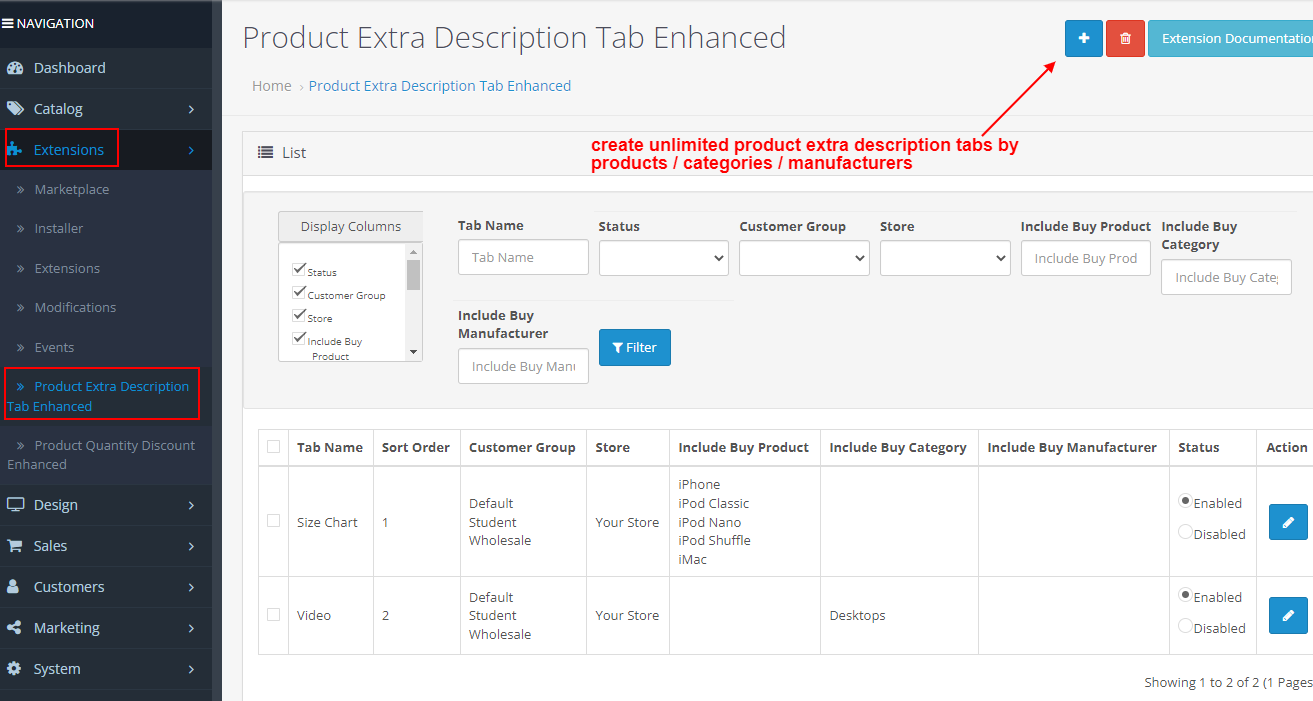Uncheck the Status display column

(x=298, y=268)
